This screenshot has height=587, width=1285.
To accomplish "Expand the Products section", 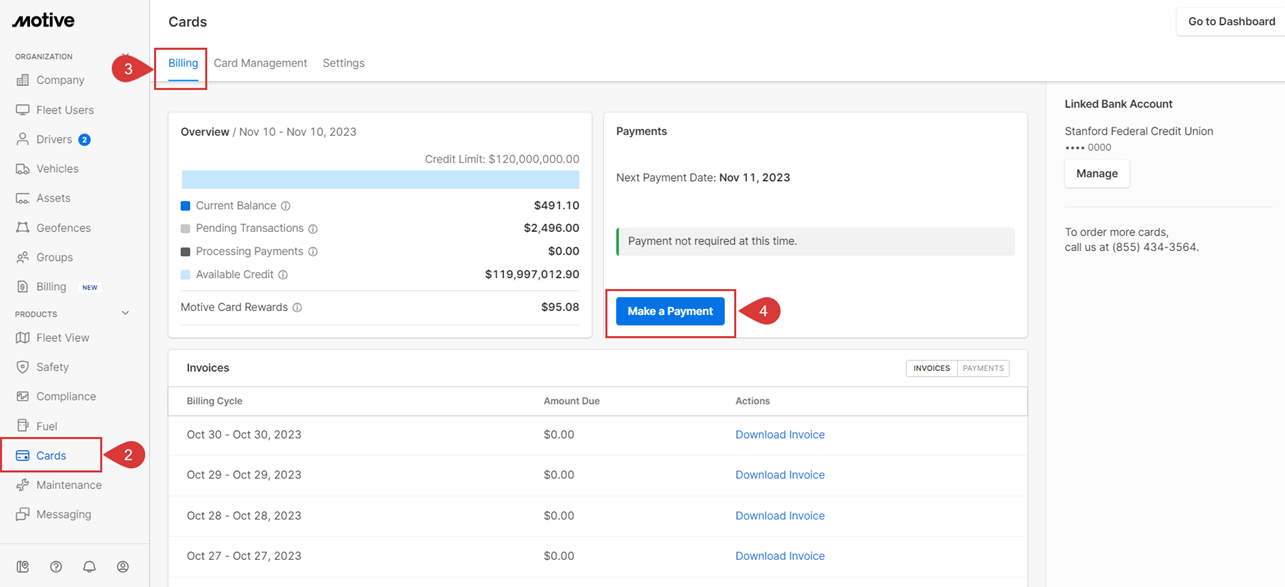I will pyautogui.click(x=125, y=312).
